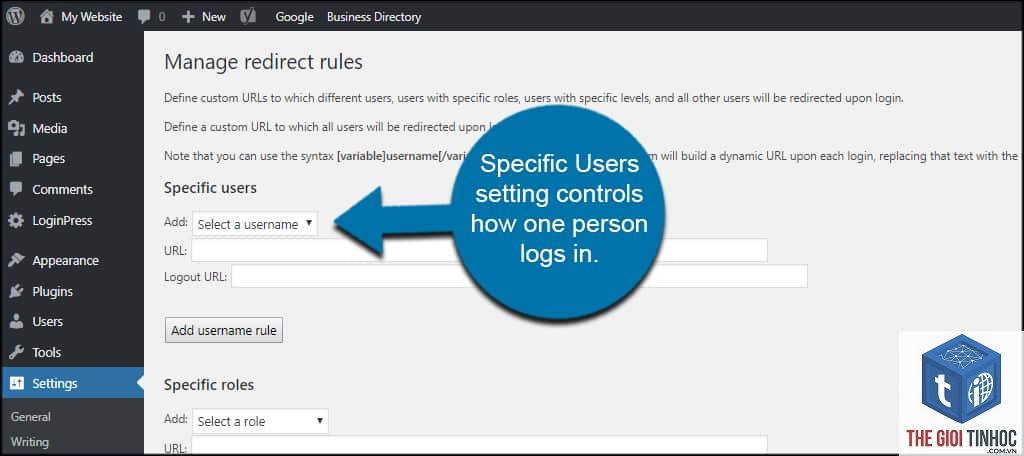Viewport: 1024px width, 456px height.
Task: Expand the Select a role dropdown
Action: tap(260, 421)
